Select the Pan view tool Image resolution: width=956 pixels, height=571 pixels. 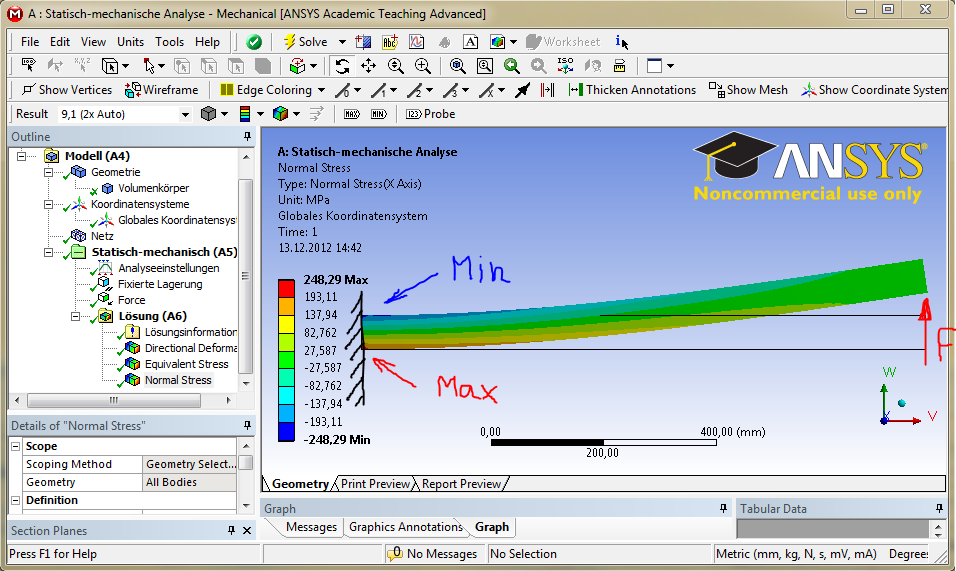tap(368, 66)
